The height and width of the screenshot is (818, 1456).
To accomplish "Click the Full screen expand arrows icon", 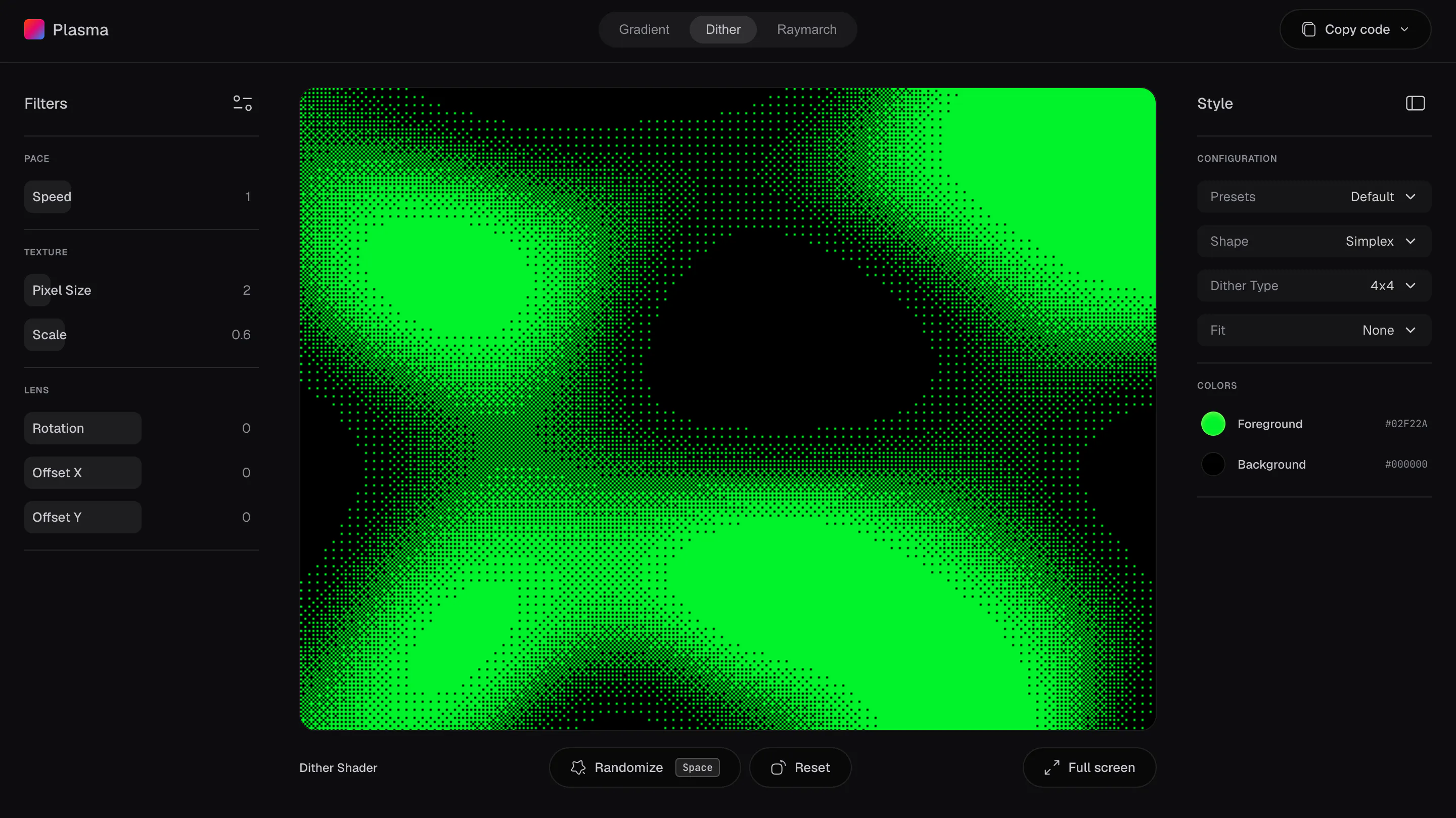I will [x=1052, y=767].
